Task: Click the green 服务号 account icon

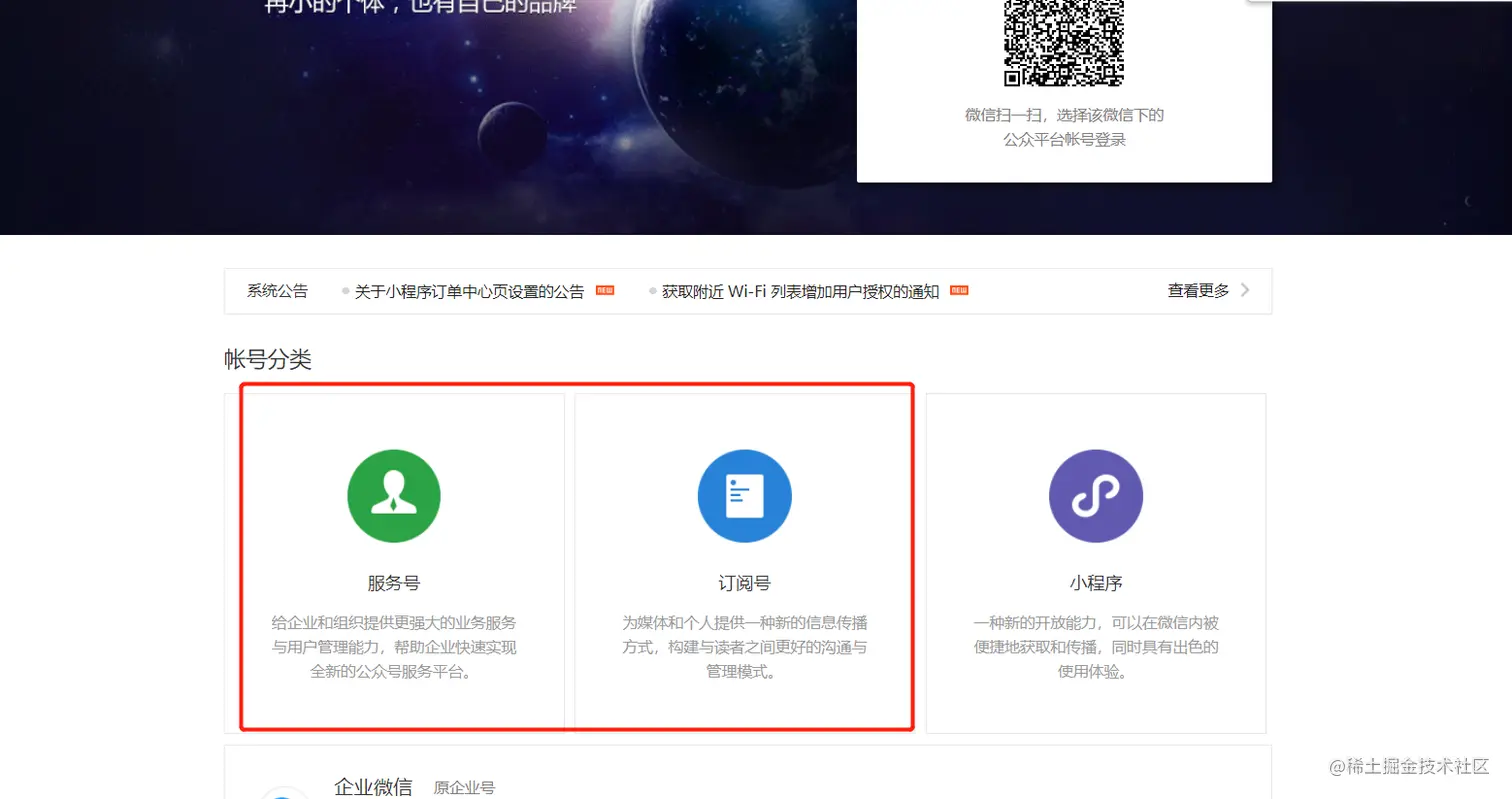Action: click(394, 496)
